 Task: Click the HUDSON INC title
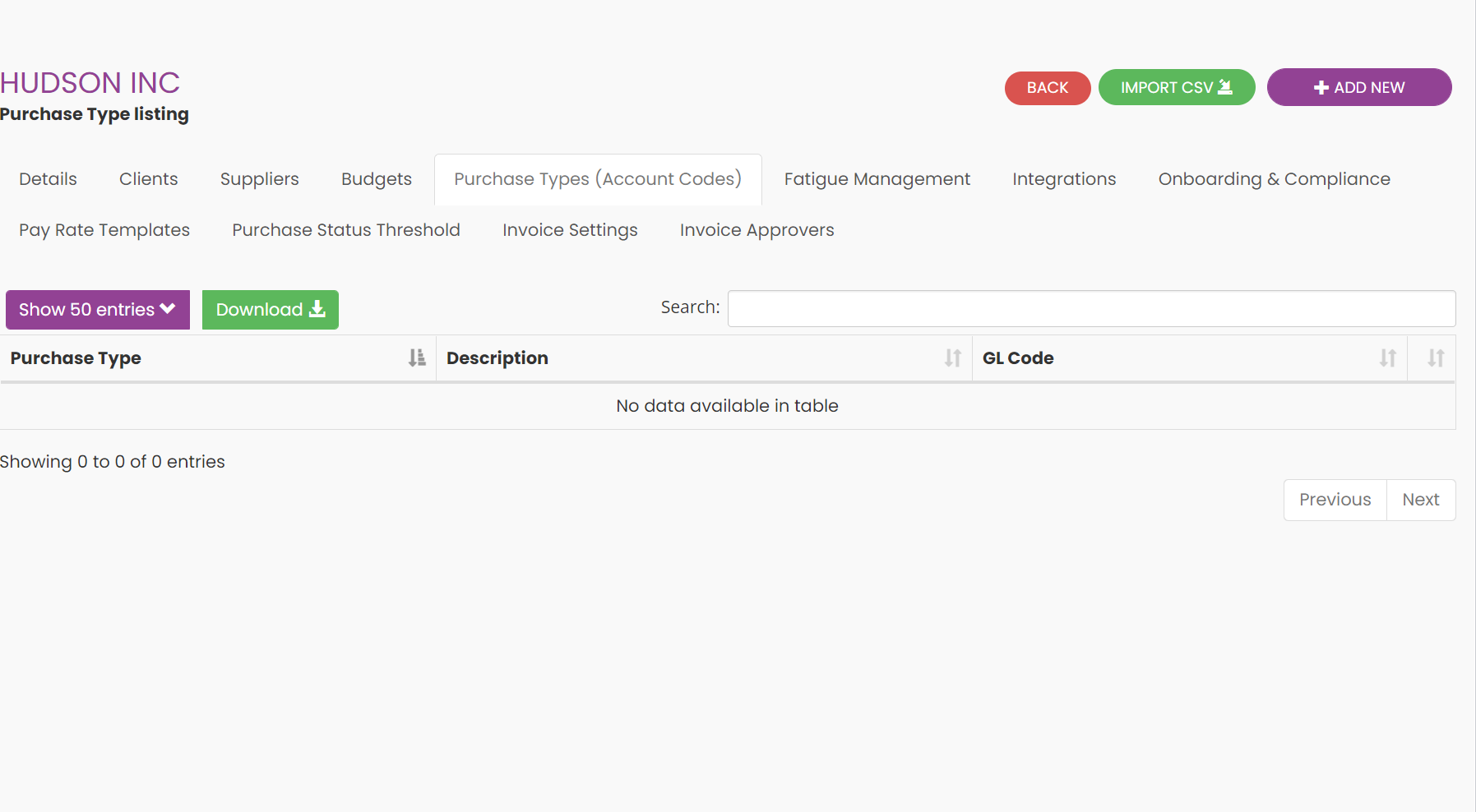(x=90, y=83)
